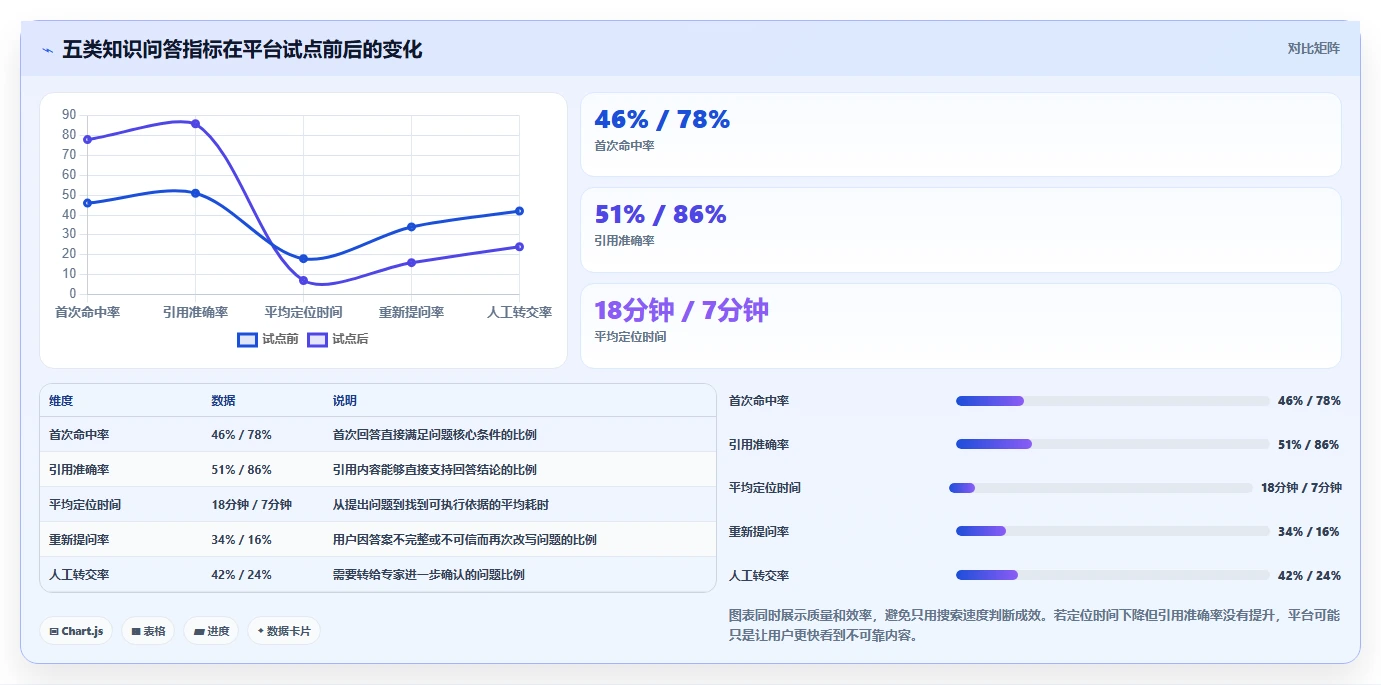Select the Chart.js chip
Screen dimensions: 1381x685
tap(76, 631)
